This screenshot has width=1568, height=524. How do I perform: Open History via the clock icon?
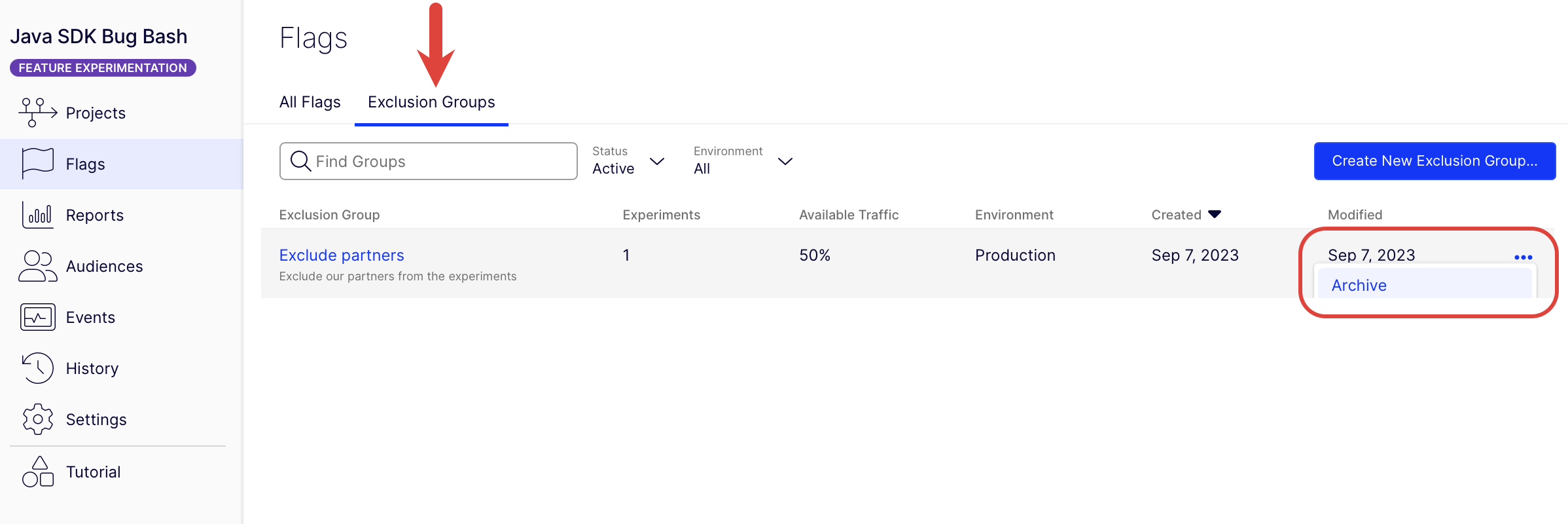click(37, 368)
